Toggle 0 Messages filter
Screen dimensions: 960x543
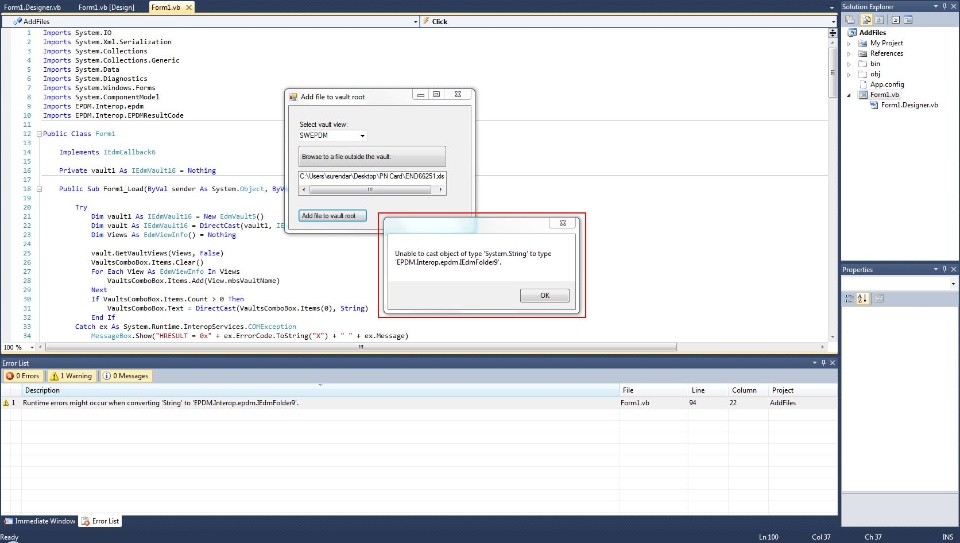click(x=126, y=376)
